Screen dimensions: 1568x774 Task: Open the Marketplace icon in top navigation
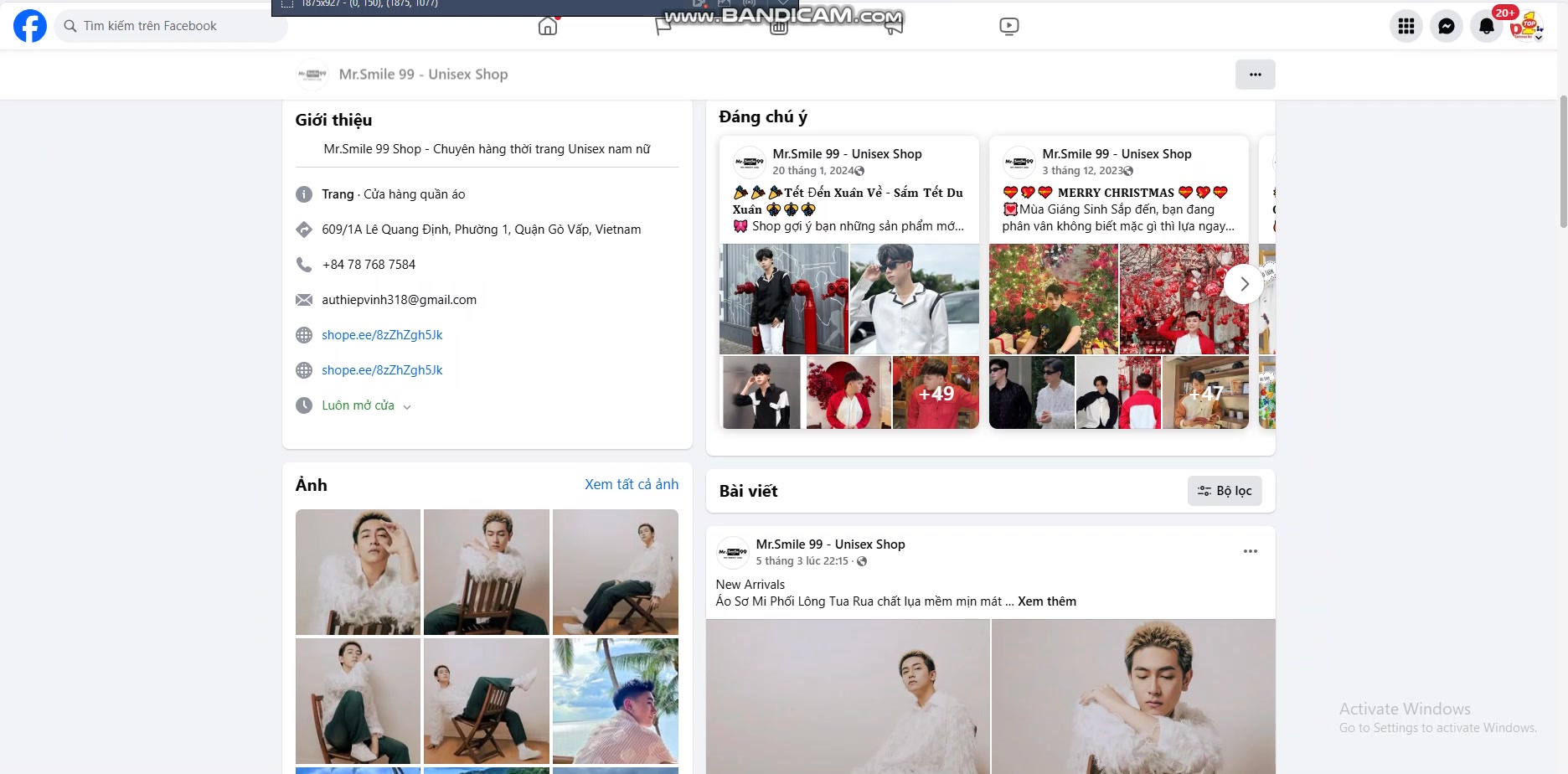point(779,25)
